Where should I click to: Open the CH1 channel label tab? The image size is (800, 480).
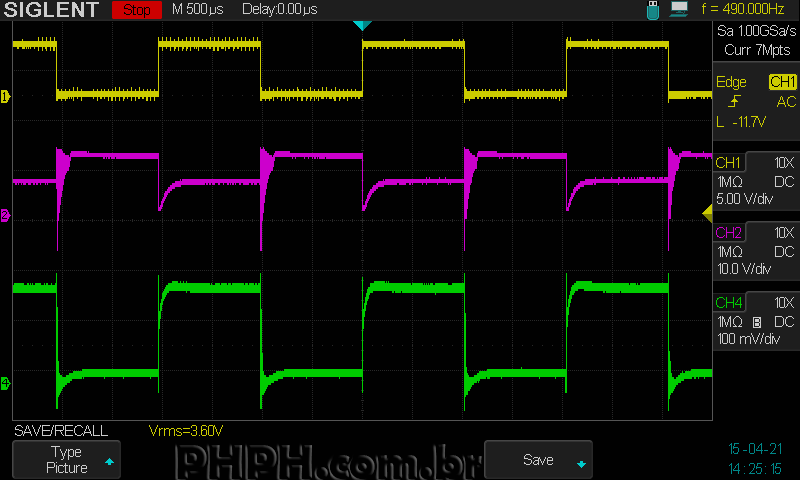pos(729,163)
